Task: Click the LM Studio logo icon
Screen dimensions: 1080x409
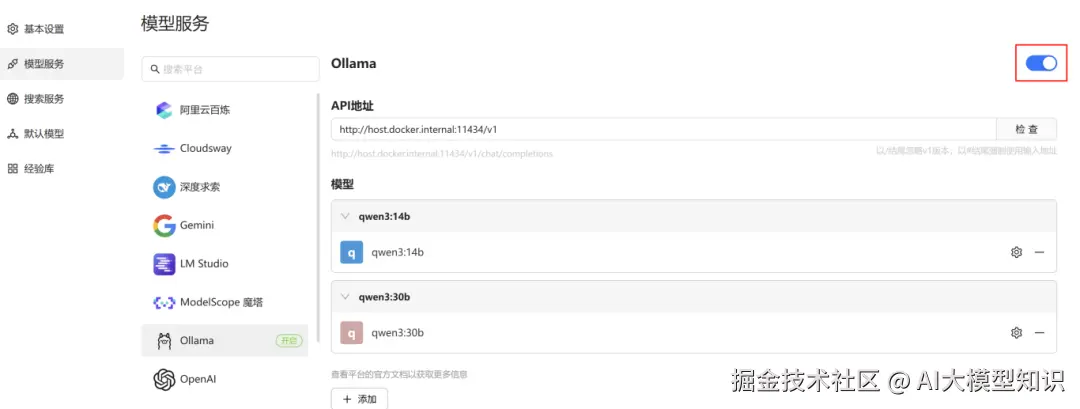Action: pyautogui.click(x=164, y=264)
